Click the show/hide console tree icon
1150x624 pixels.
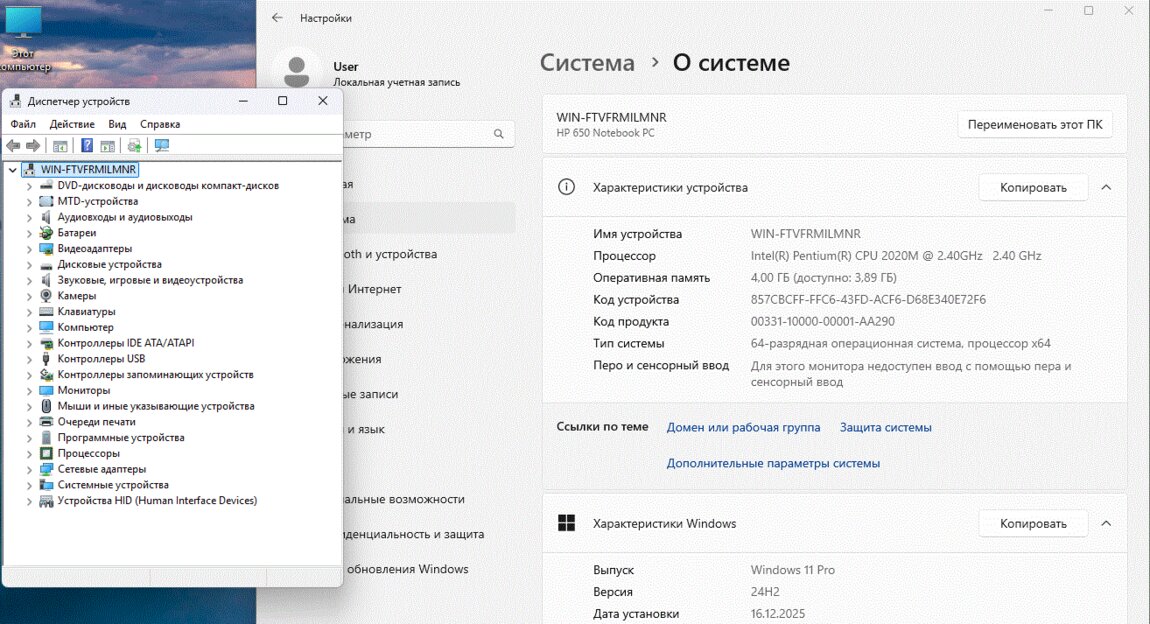tap(60, 146)
